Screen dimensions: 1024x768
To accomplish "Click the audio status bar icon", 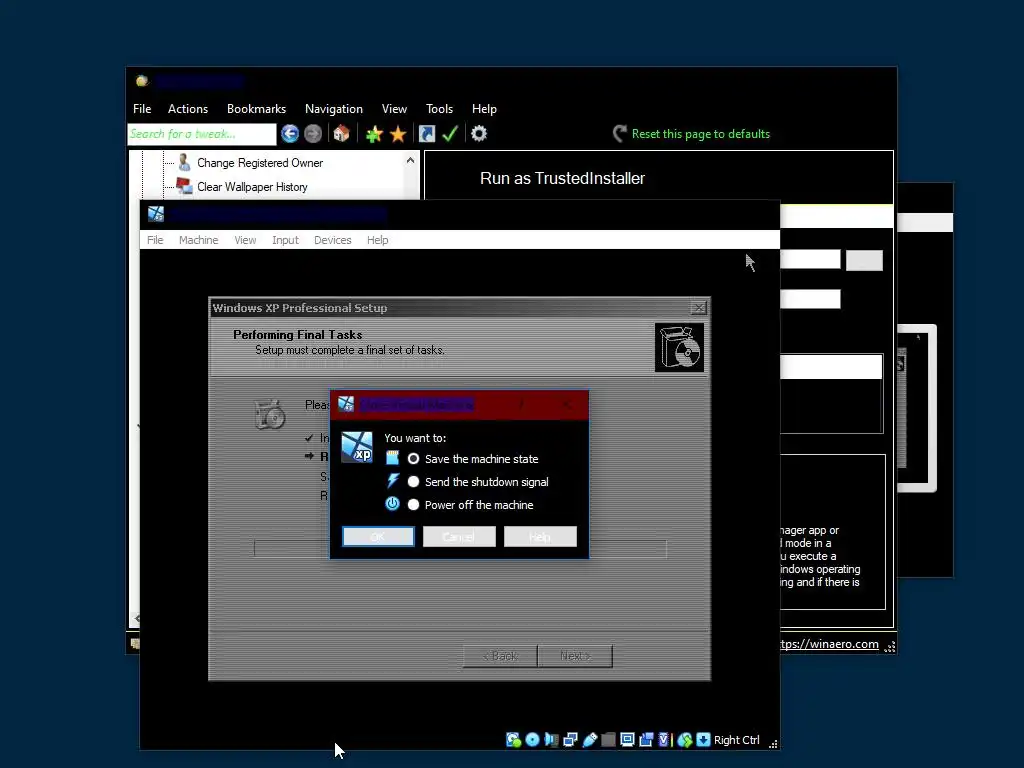I will [x=551, y=739].
